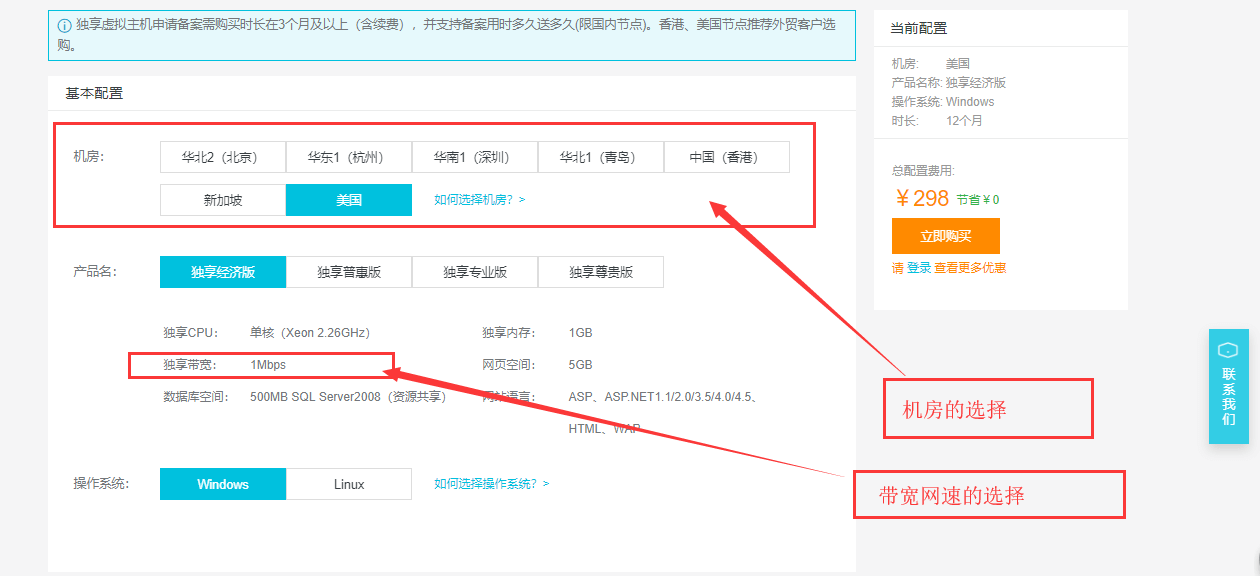The width and height of the screenshot is (1260, 576).
Task: Select the 华北2（北京） datacenter option
Action: pyautogui.click(x=222, y=157)
